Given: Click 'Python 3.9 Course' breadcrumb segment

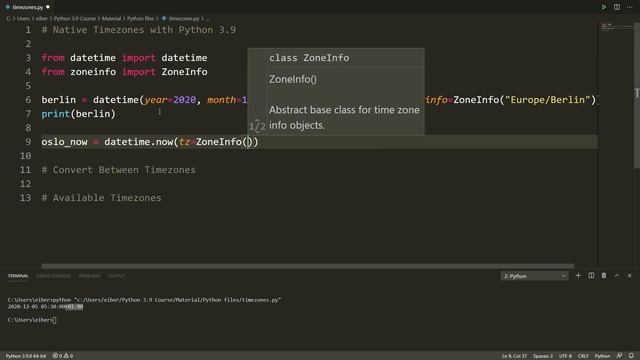Looking at the screenshot, I should (x=75, y=18).
